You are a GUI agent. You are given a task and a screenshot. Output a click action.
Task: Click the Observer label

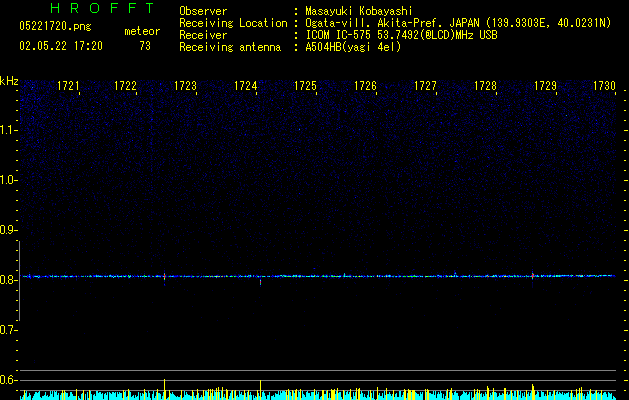coord(203,11)
